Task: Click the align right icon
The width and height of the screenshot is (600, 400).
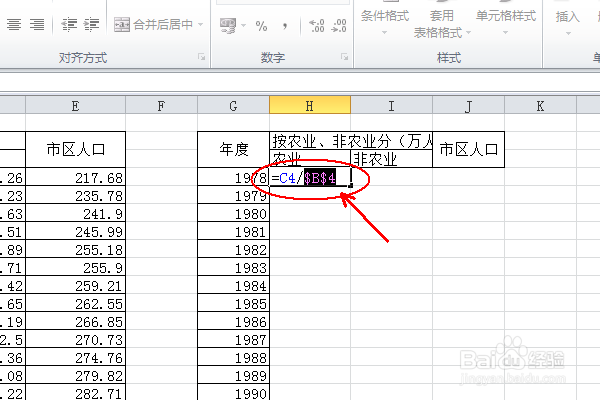Action: pos(37,24)
